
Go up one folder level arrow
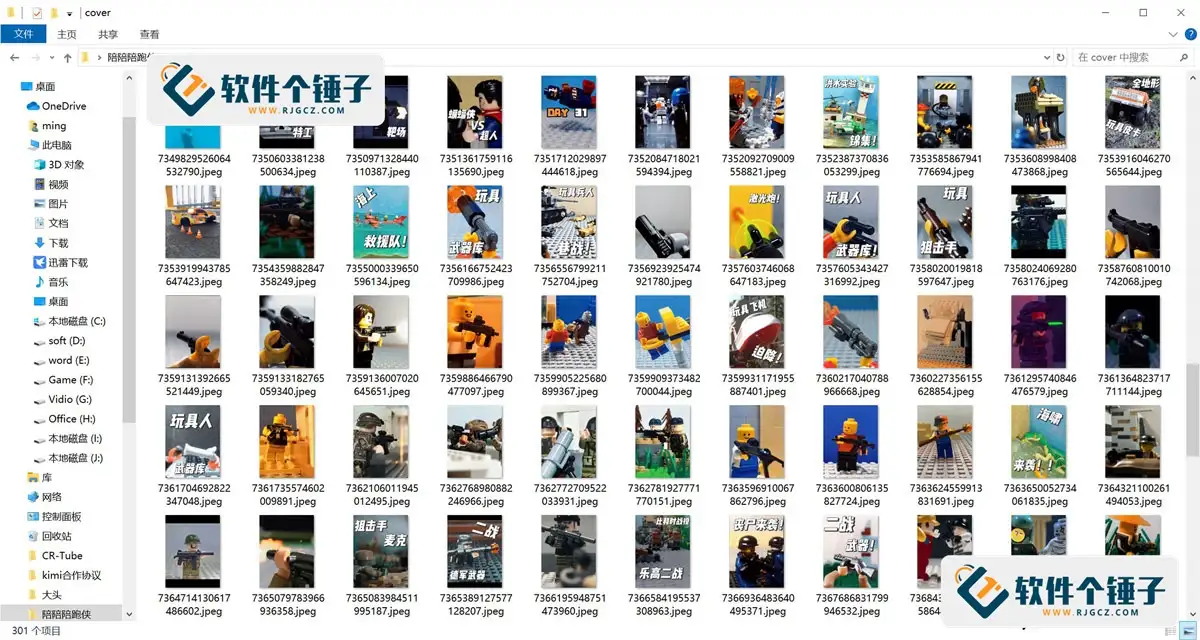coord(67,58)
